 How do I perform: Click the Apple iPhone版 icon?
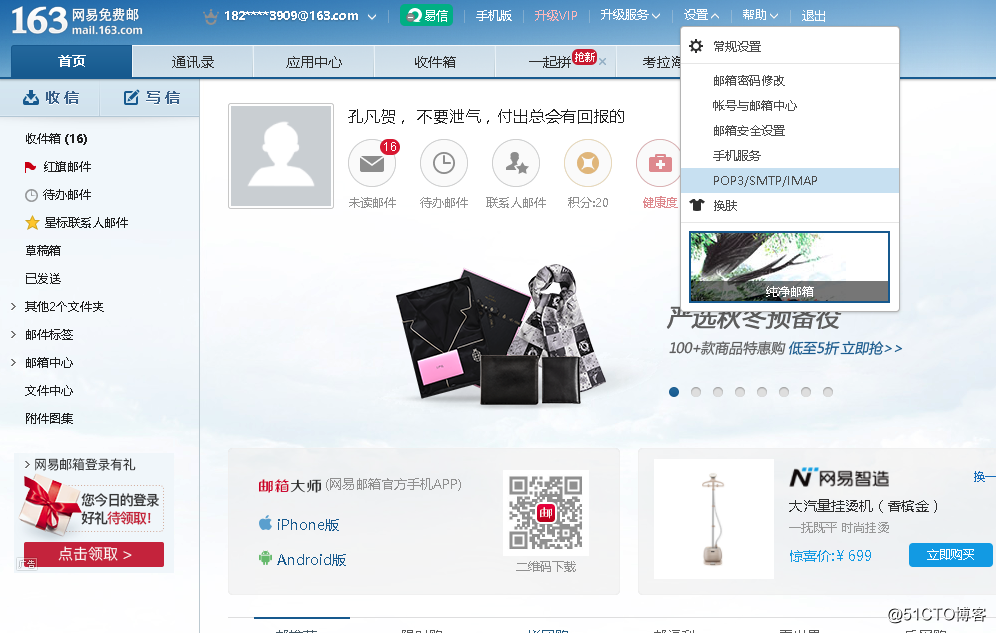coord(265,524)
